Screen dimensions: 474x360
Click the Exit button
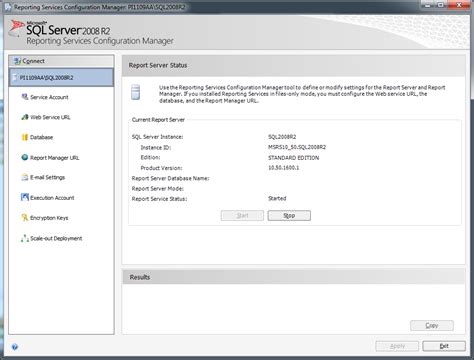(444, 346)
